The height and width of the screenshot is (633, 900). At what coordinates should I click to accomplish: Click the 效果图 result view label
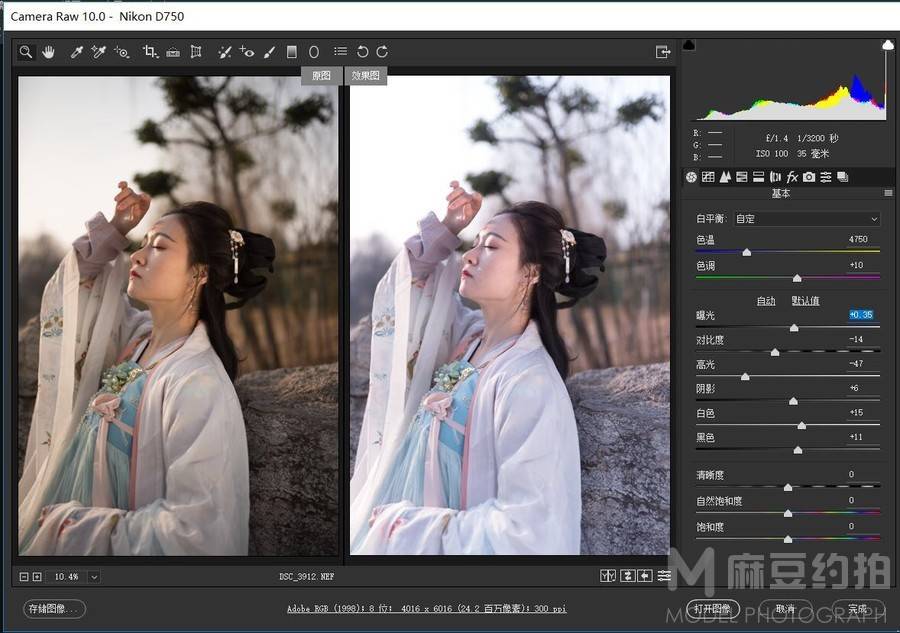pos(366,76)
